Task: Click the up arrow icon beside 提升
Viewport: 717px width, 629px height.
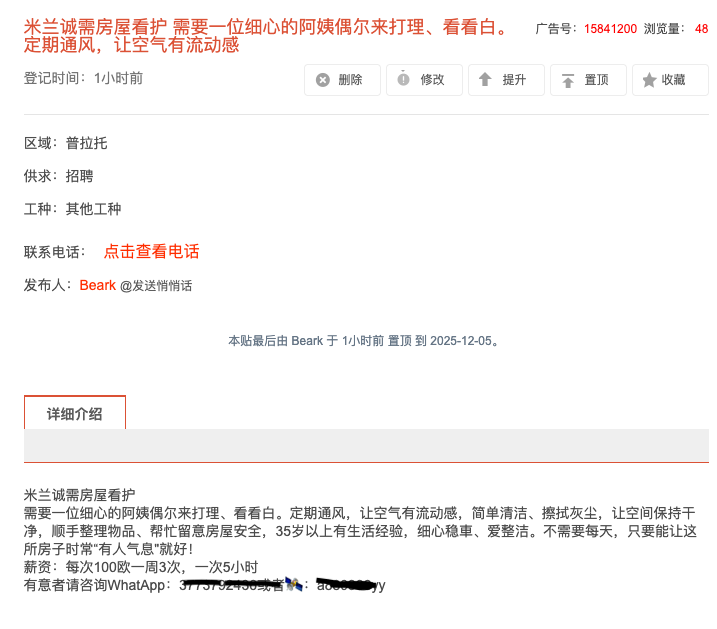Action: coord(485,80)
